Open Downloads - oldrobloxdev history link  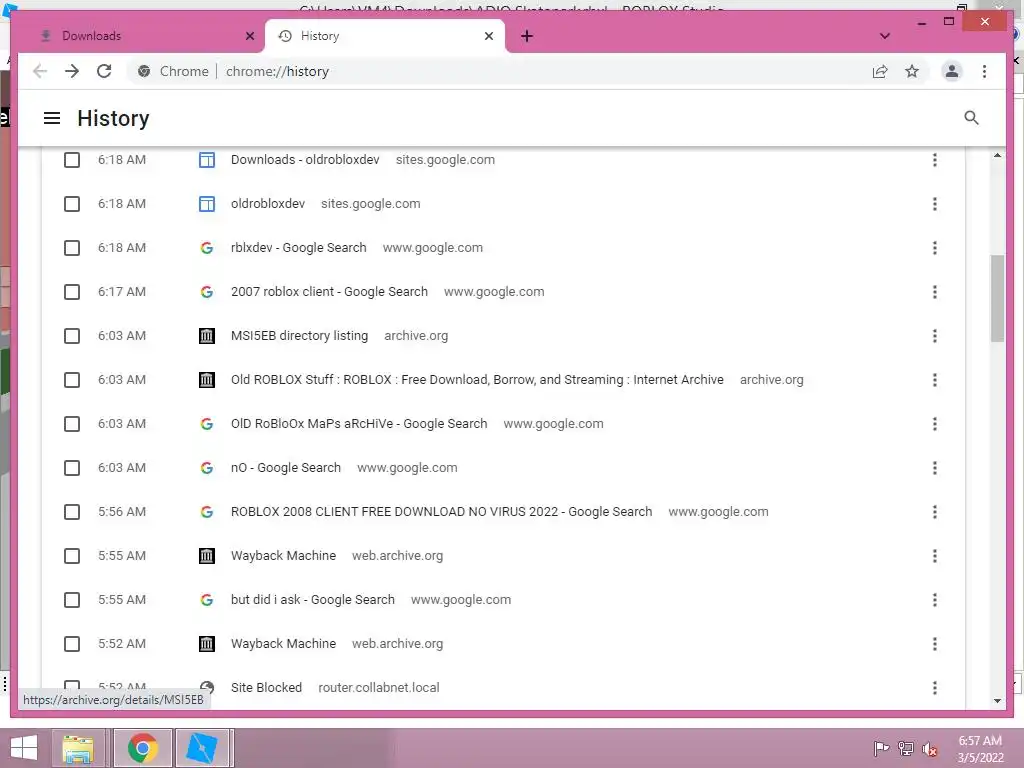click(x=305, y=160)
